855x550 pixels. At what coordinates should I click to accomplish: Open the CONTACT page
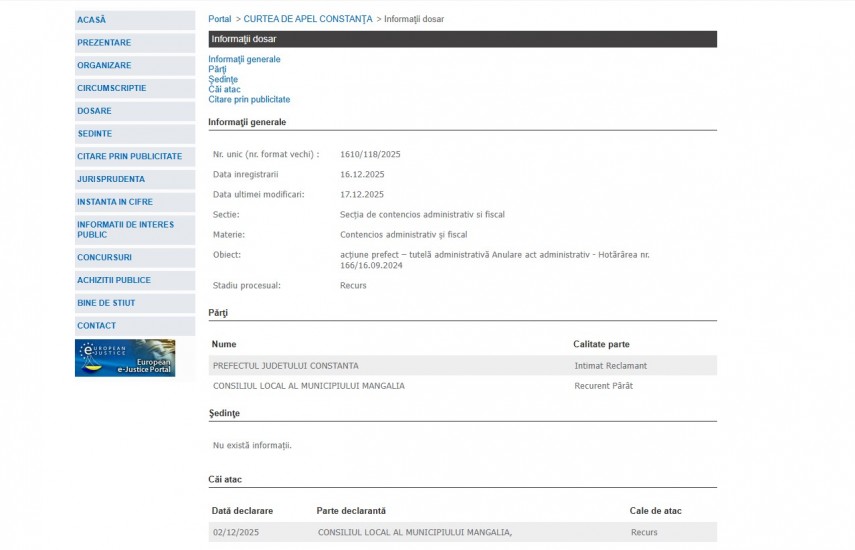pos(97,326)
